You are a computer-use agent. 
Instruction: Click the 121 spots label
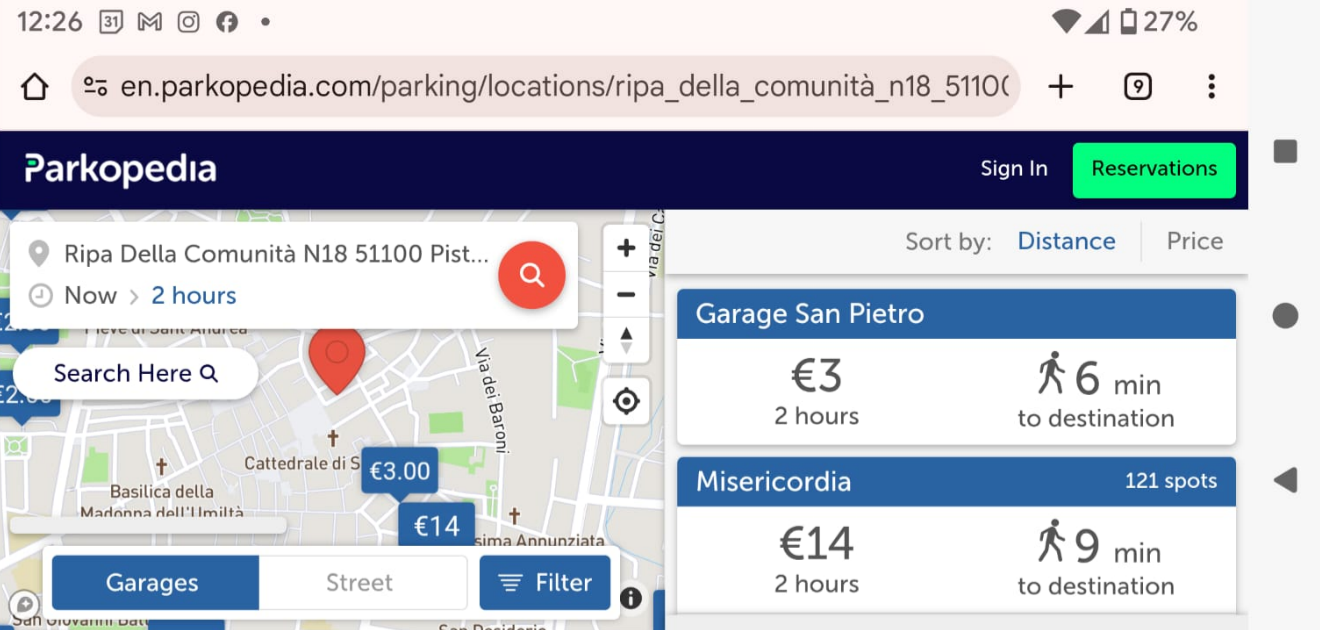pyautogui.click(x=1171, y=481)
